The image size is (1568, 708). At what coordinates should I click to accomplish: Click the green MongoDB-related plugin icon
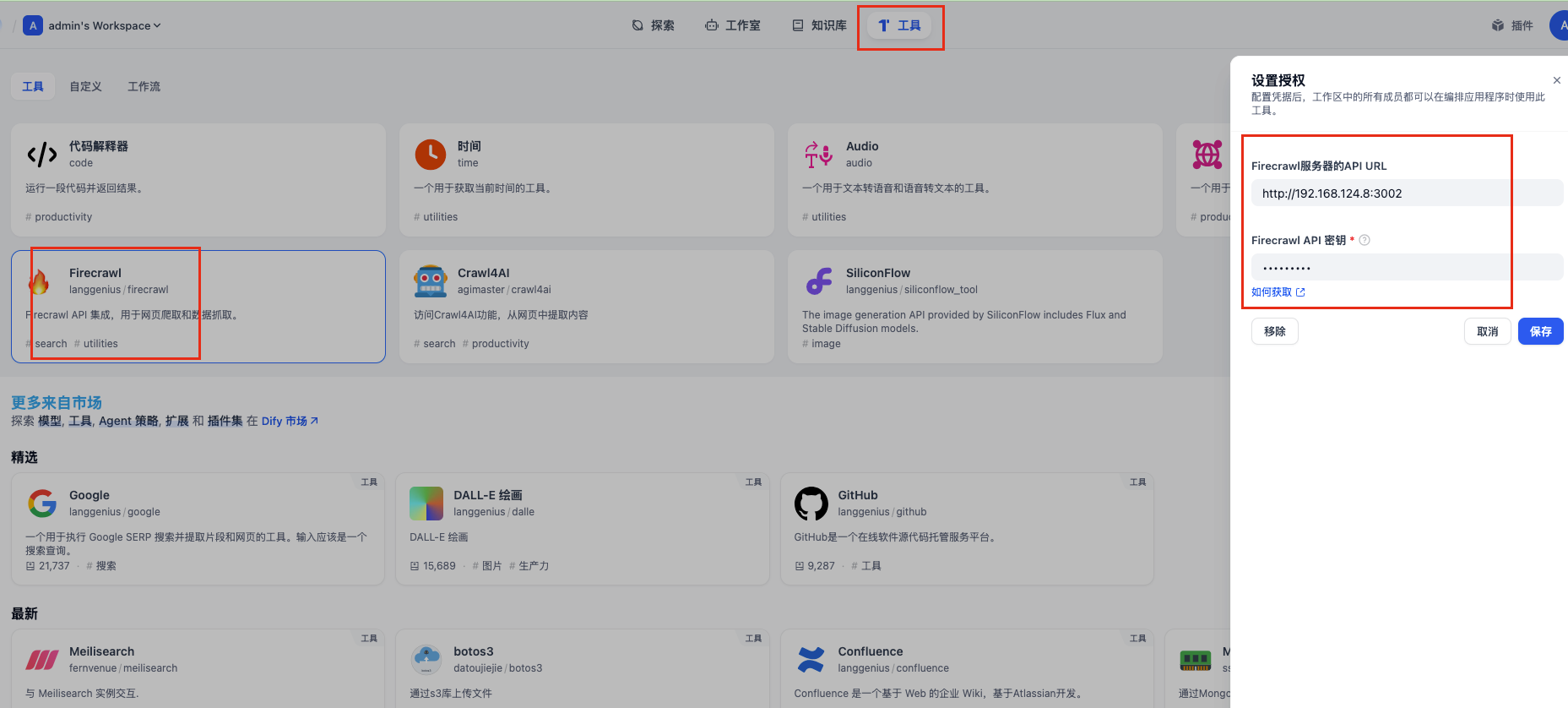coord(1196,660)
